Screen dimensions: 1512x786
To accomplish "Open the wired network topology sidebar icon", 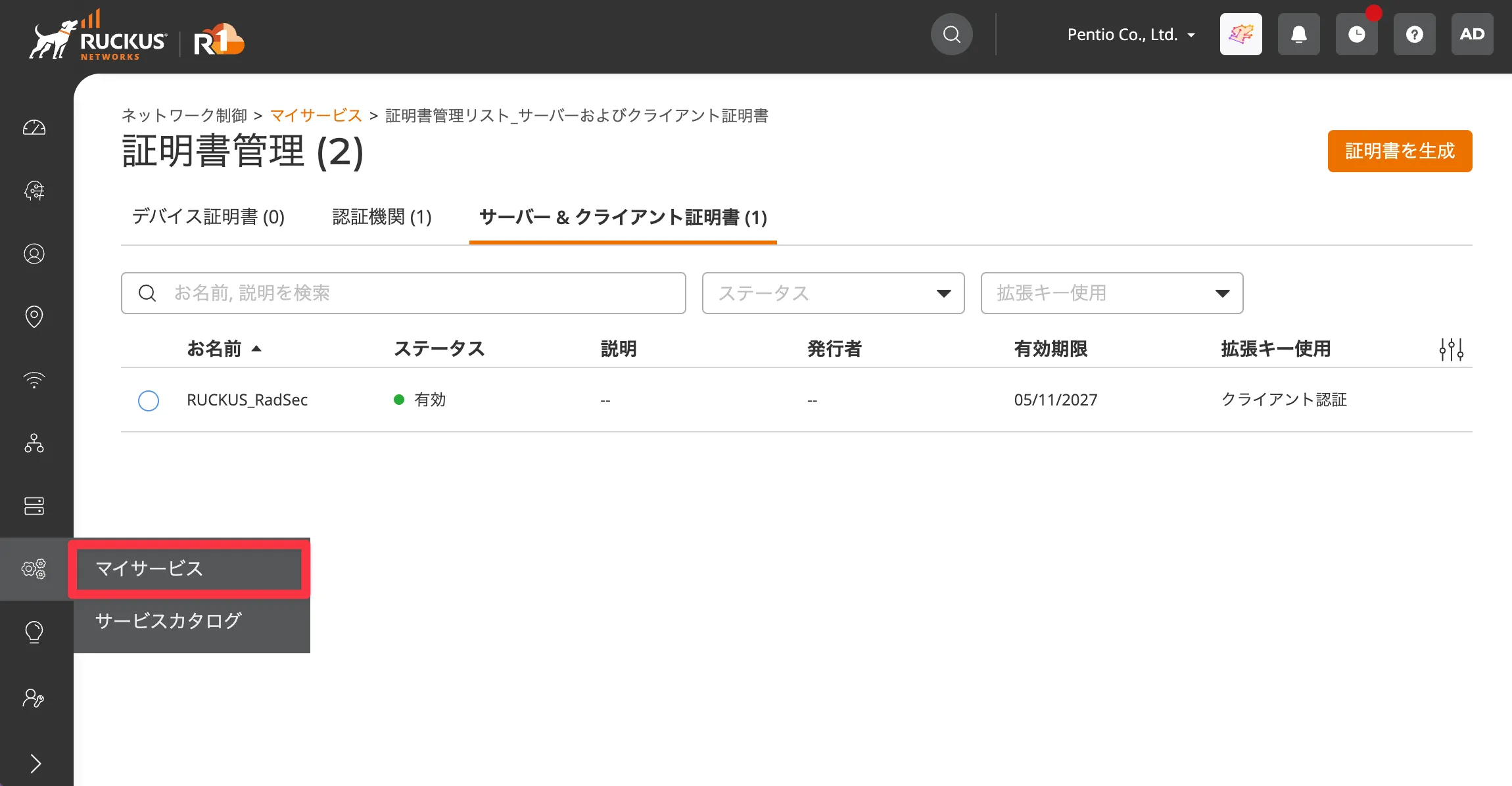I will coord(34,443).
